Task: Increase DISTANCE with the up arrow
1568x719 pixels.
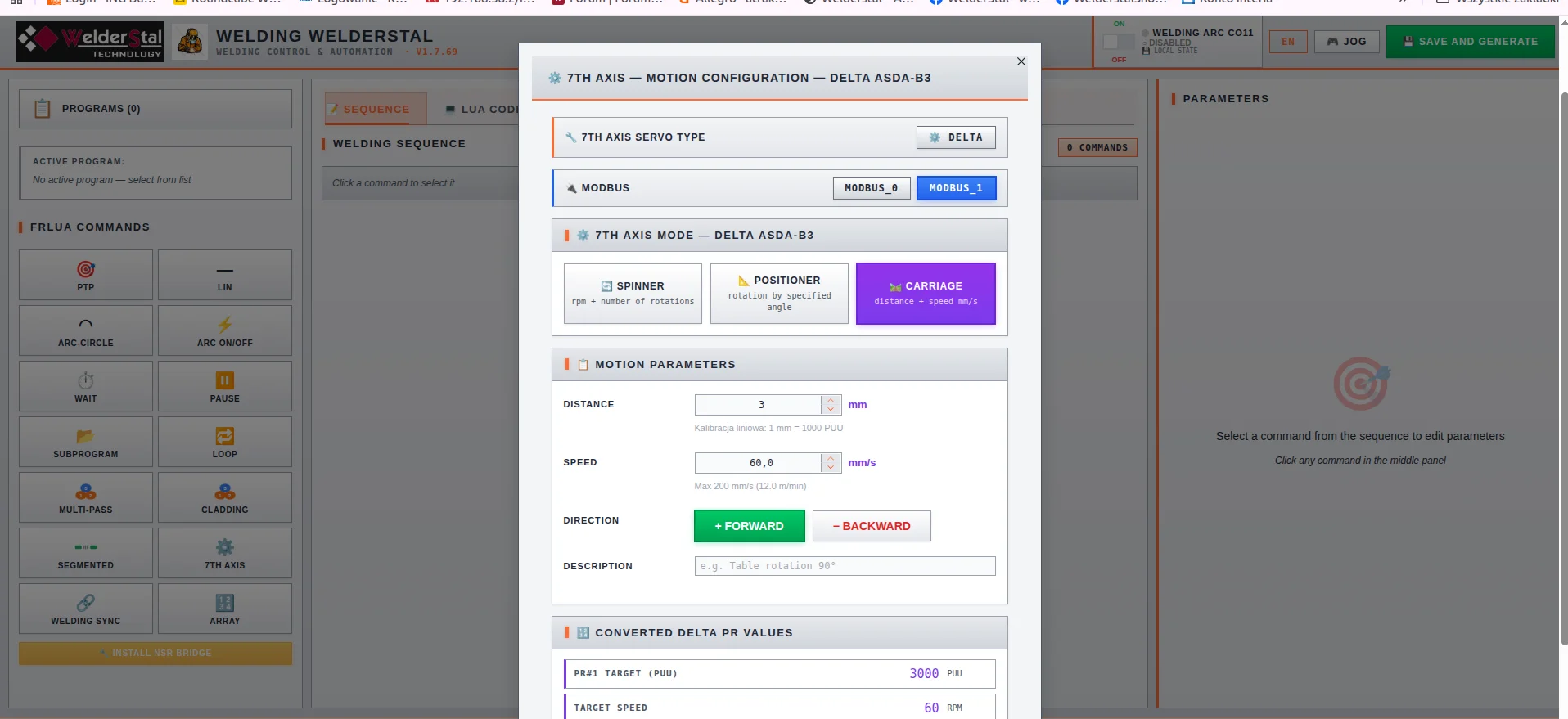Action: pyautogui.click(x=831, y=400)
